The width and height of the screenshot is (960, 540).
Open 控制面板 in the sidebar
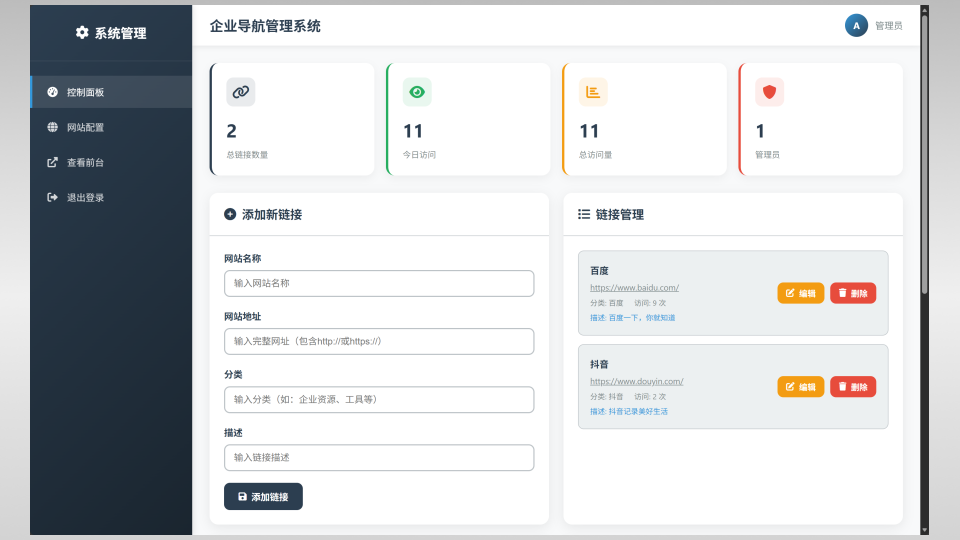pyautogui.click(x=85, y=92)
